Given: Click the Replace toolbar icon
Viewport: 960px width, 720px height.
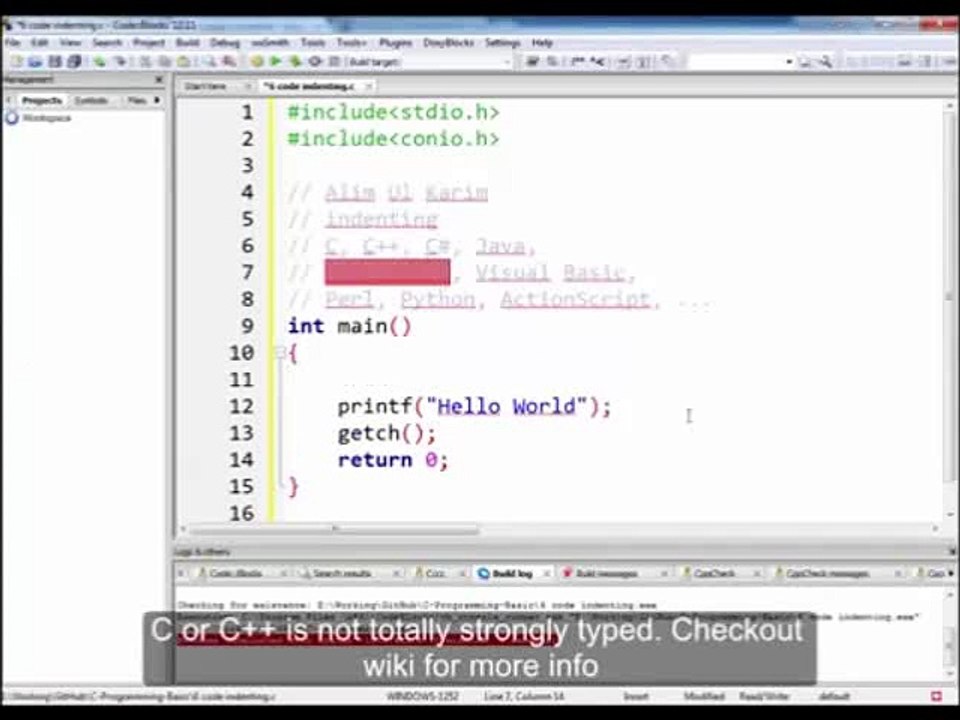Looking at the screenshot, I should (x=229, y=61).
